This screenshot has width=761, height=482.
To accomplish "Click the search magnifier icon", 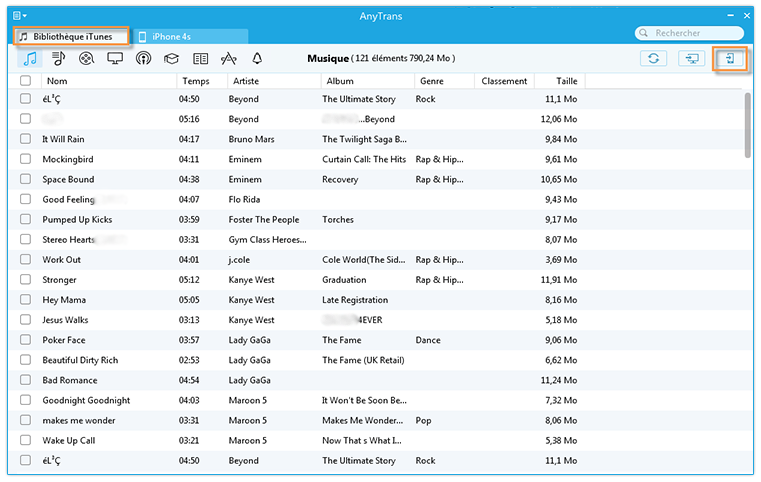I will pos(644,33).
